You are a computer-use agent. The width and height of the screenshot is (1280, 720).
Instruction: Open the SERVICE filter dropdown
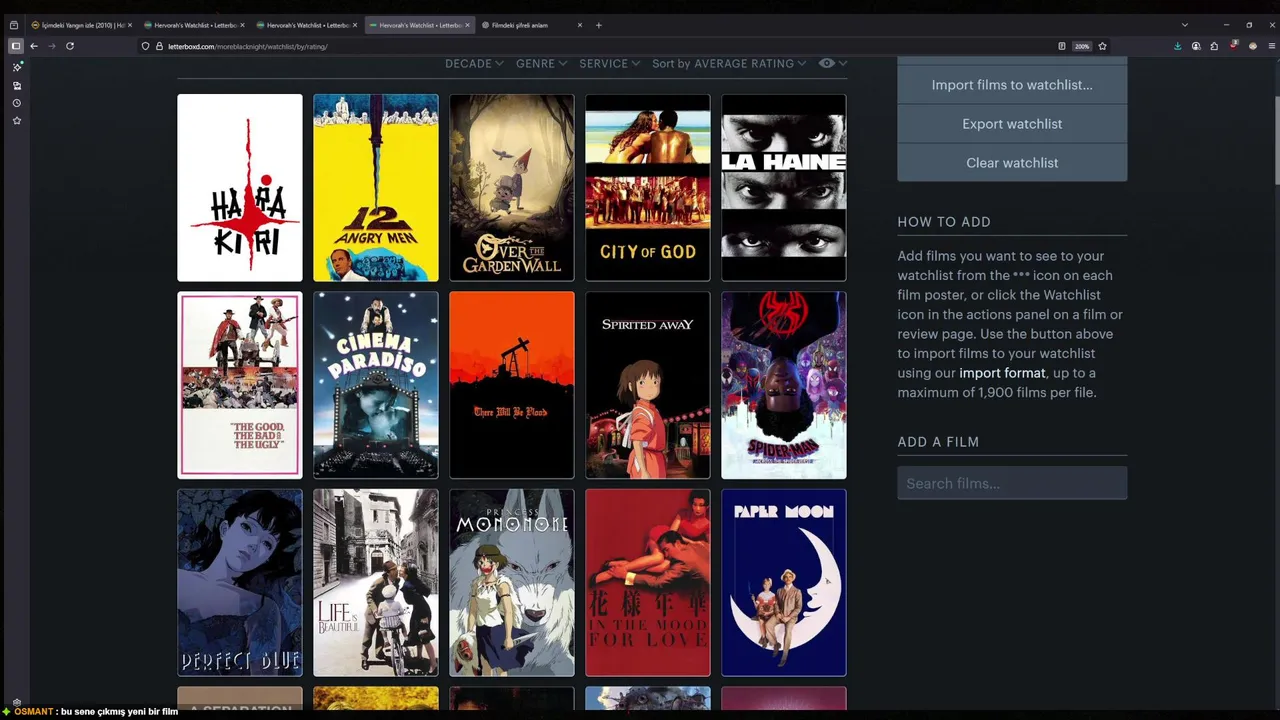tap(609, 63)
